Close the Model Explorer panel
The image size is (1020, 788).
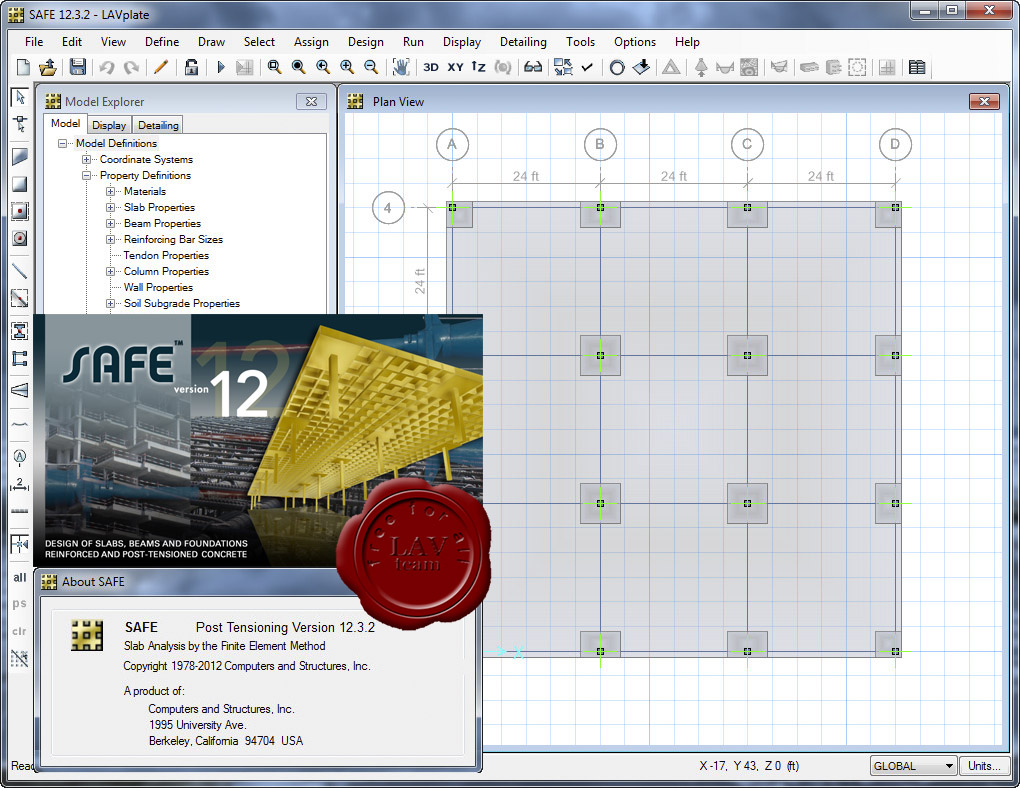pyautogui.click(x=311, y=102)
